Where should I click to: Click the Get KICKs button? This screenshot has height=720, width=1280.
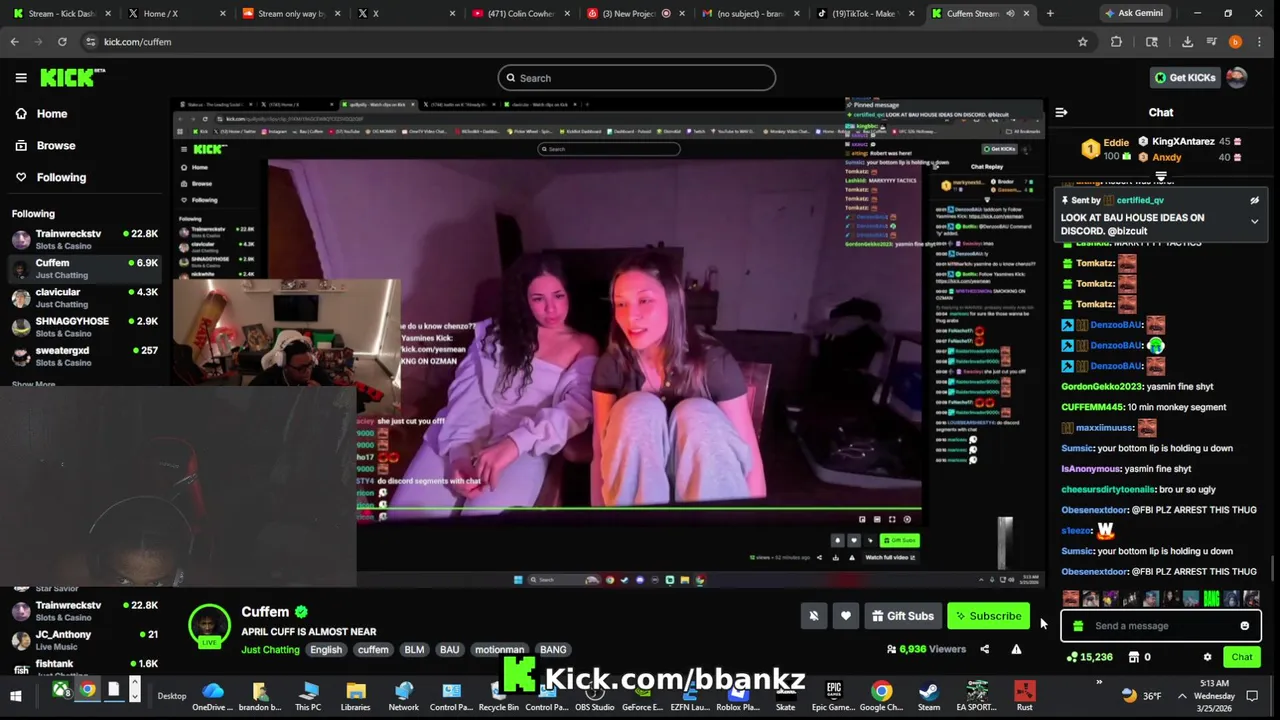[1185, 78]
